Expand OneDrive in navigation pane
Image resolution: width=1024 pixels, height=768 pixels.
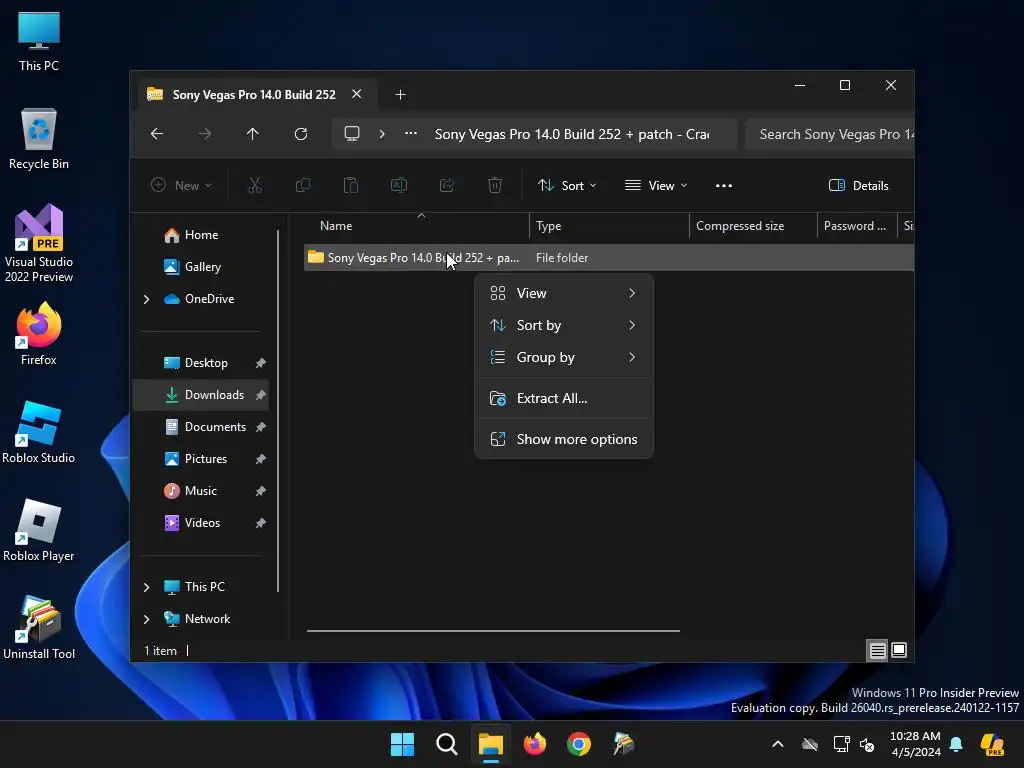146,299
